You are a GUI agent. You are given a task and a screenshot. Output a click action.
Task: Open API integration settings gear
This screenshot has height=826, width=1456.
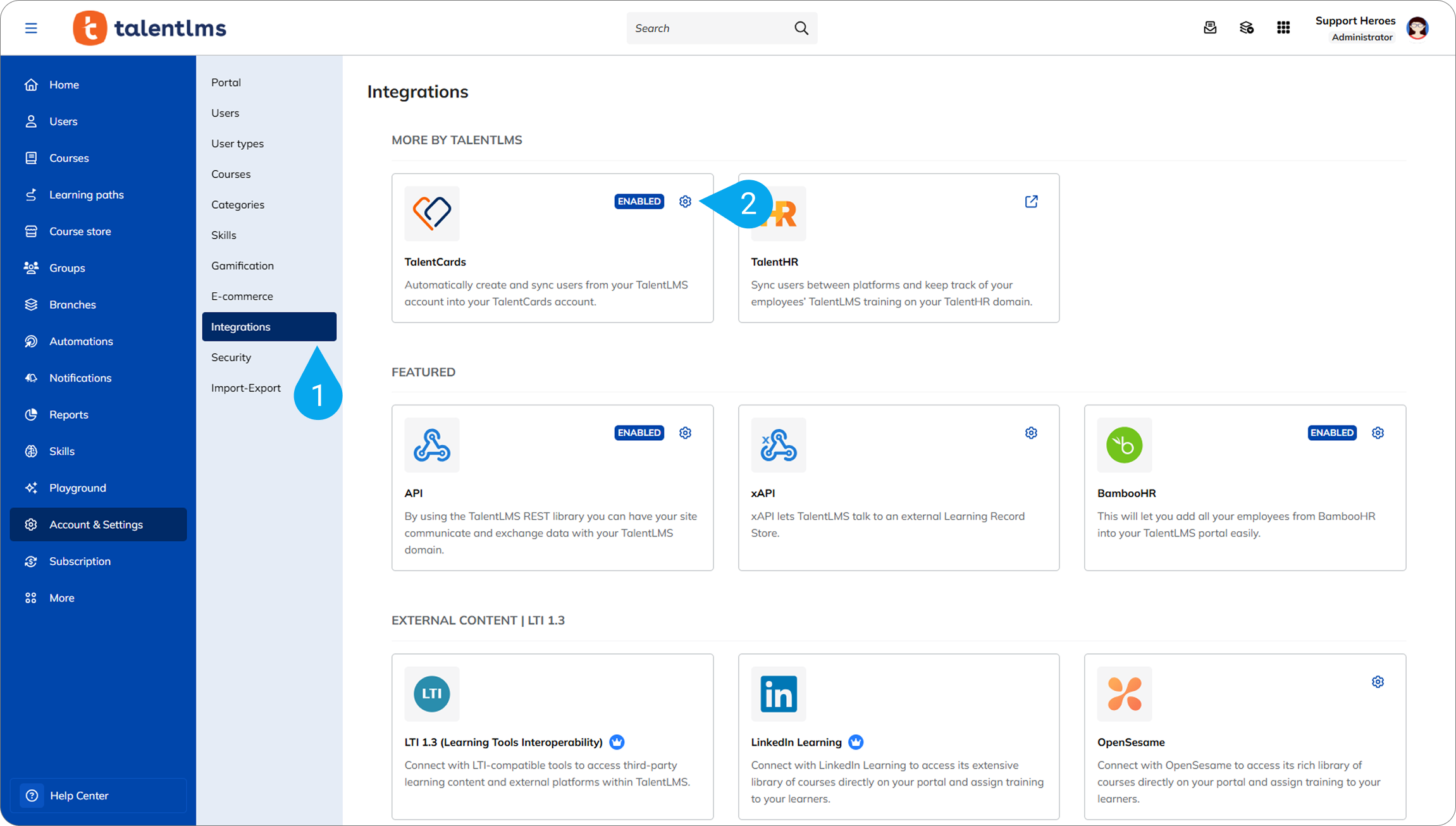pyautogui.click(x=685, y=433)
